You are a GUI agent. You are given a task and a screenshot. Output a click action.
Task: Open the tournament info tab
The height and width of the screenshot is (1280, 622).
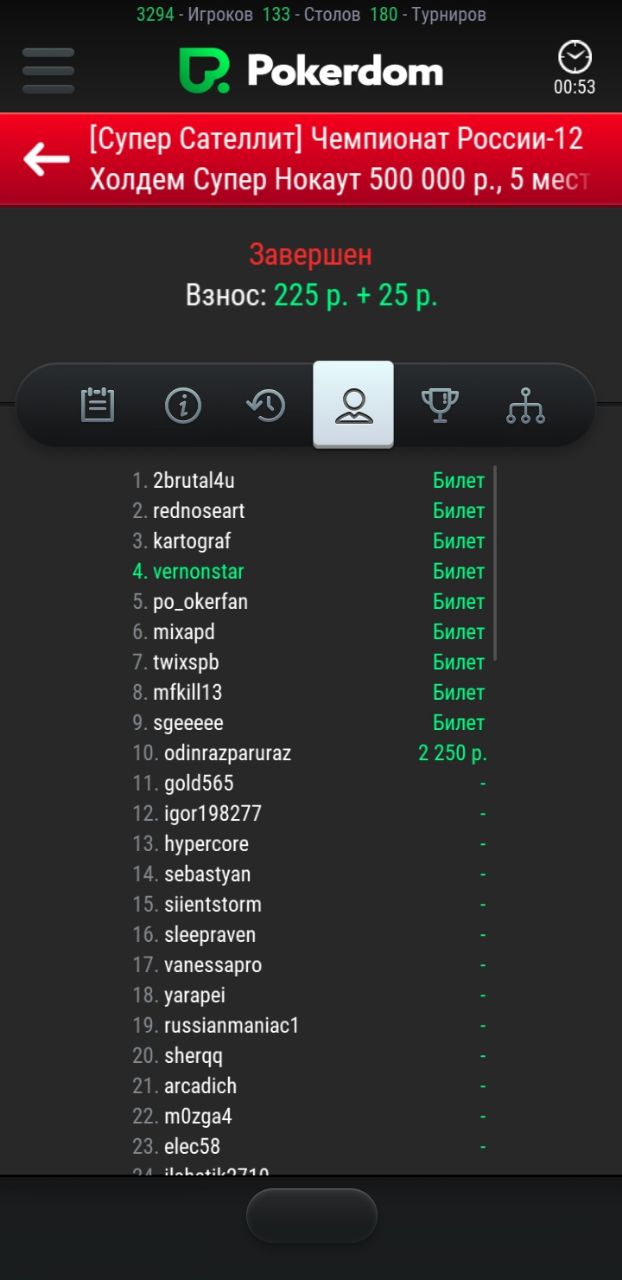point(183,405)
